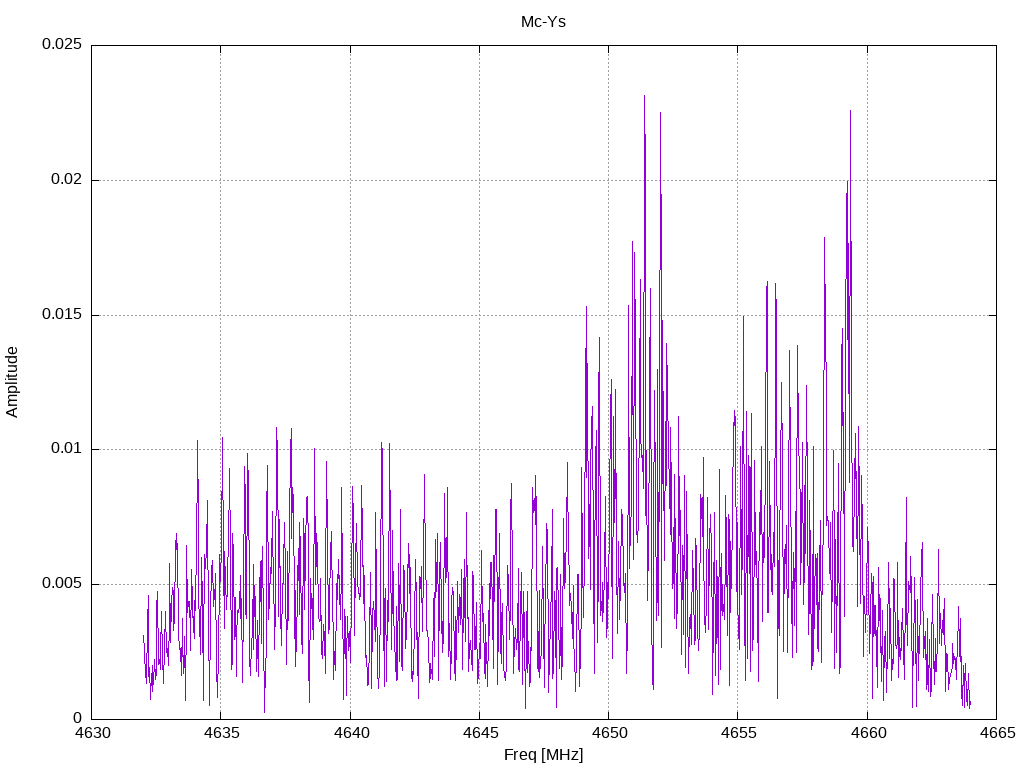Click the plot title Mc-Ys

point(543,22)
